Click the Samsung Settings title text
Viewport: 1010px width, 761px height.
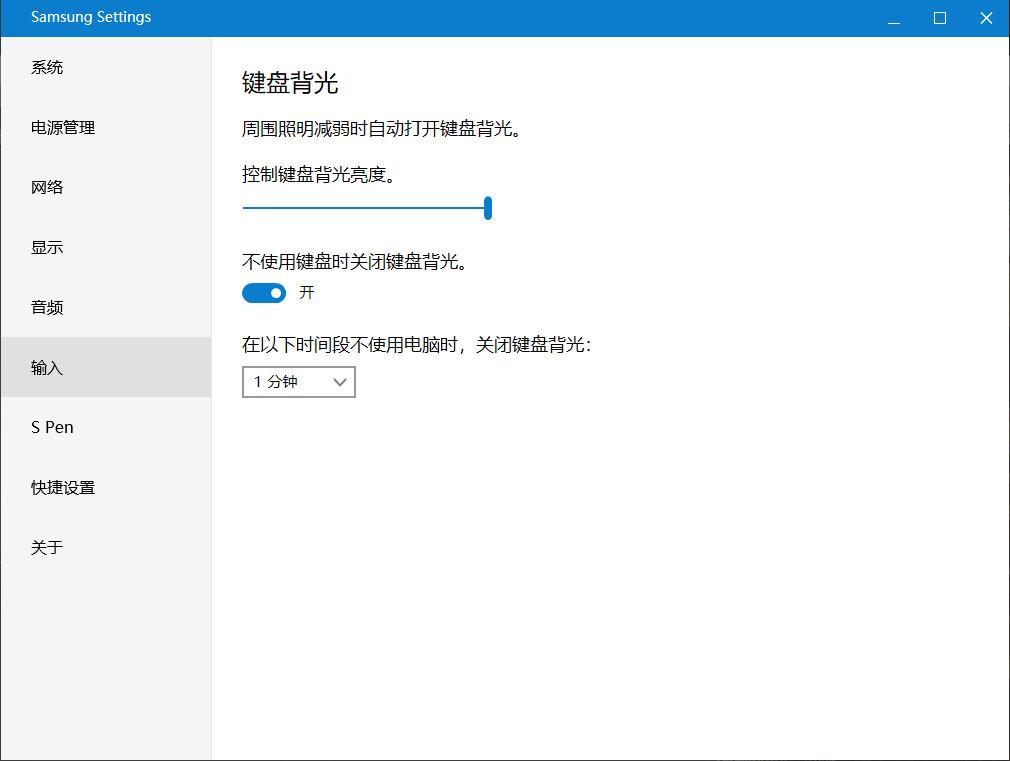pyautogui.click(x=91, y=17)
